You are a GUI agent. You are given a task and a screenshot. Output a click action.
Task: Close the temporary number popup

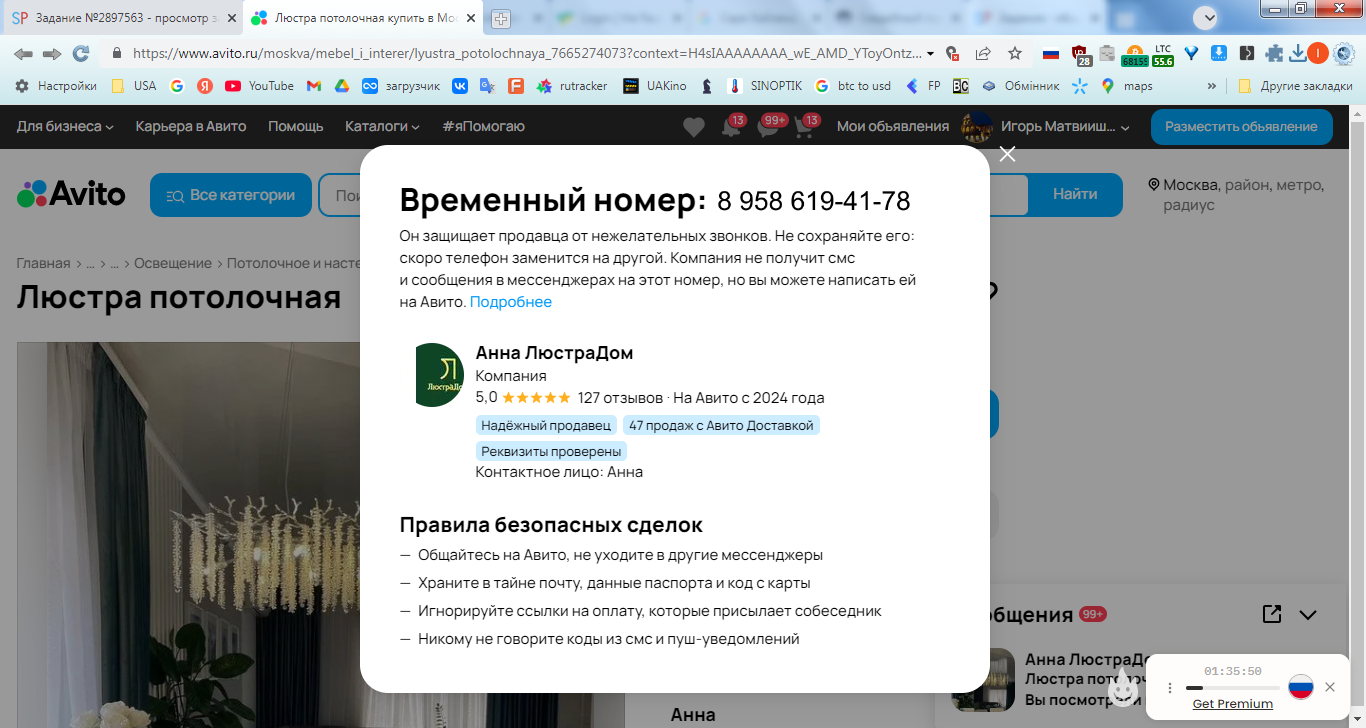pos(1007,154)
